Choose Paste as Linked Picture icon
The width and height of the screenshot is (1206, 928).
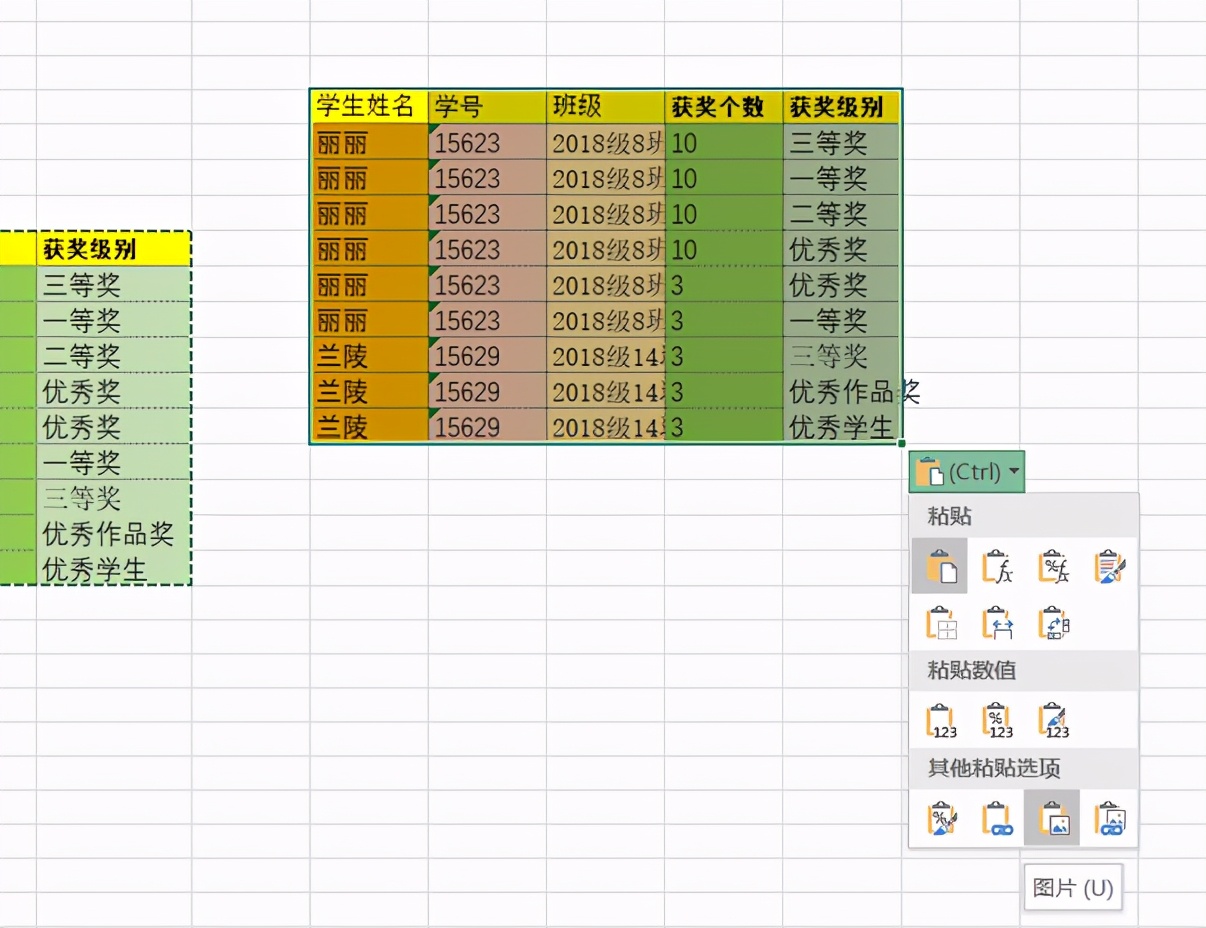click(1109, 817)
